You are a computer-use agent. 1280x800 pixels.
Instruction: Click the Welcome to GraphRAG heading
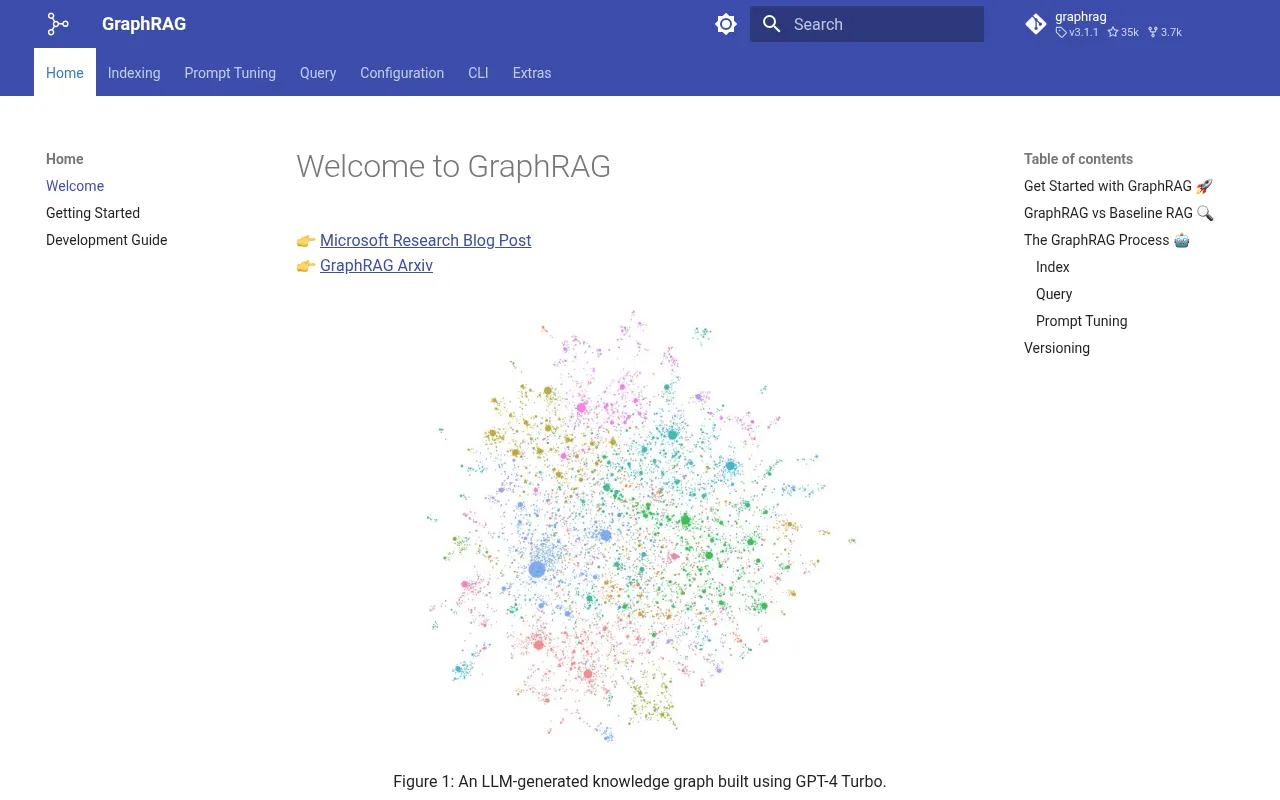[x=453, y=166]
